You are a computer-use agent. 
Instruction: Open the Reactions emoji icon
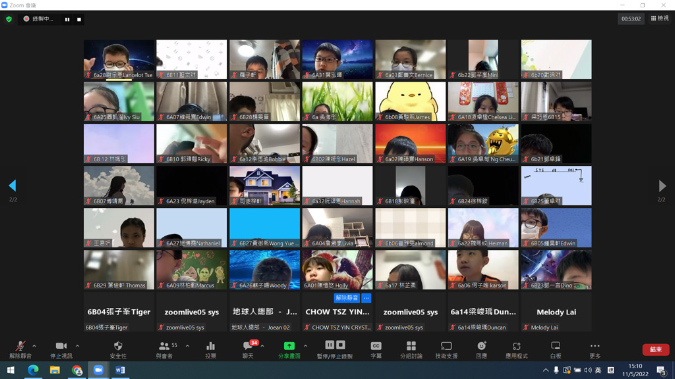click(x=481, y=349)
